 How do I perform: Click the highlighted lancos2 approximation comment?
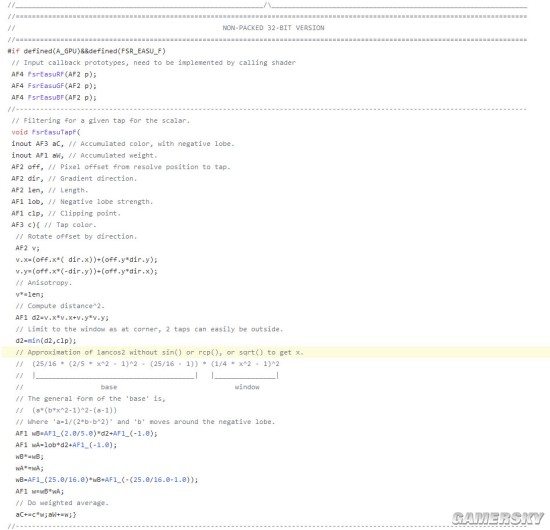point(159,353)
